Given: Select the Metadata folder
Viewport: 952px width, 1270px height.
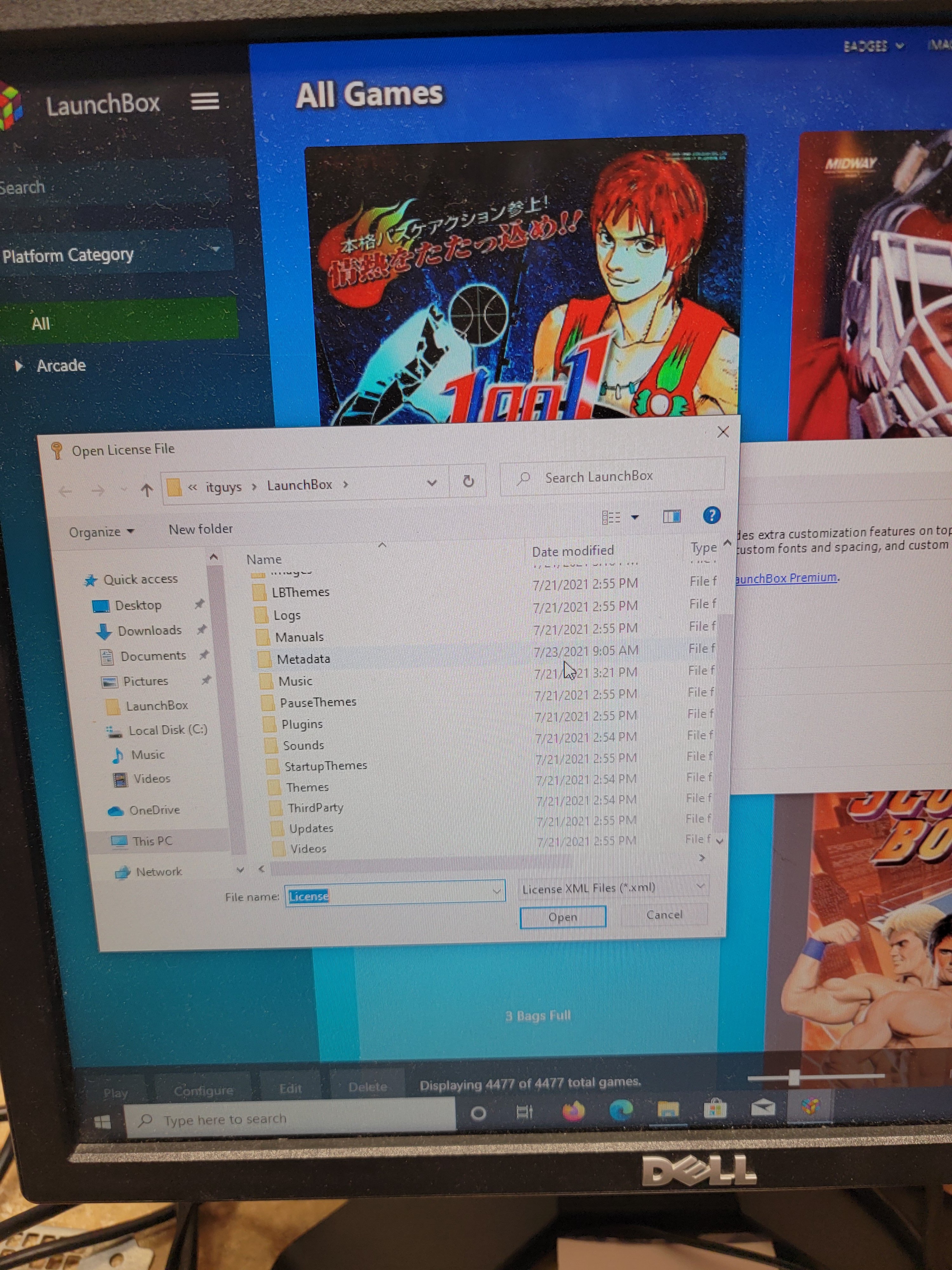Looking at the screenshot, I should (x=304, y=659).
